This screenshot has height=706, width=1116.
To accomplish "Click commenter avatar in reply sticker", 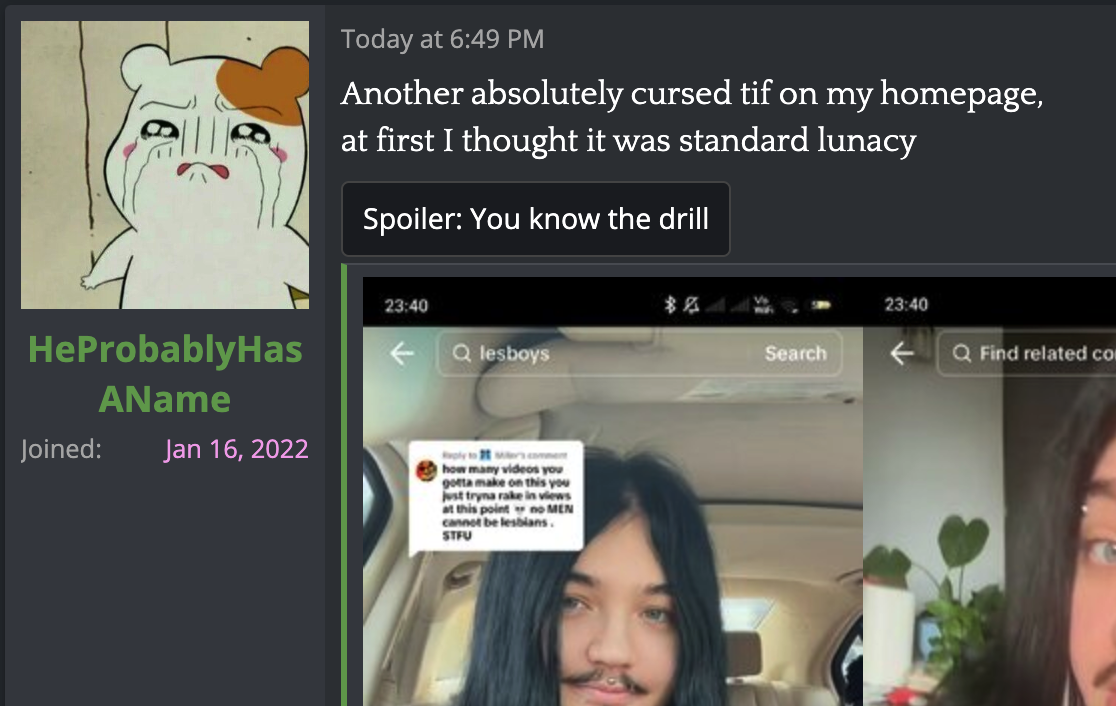I will tap(426, 470).
